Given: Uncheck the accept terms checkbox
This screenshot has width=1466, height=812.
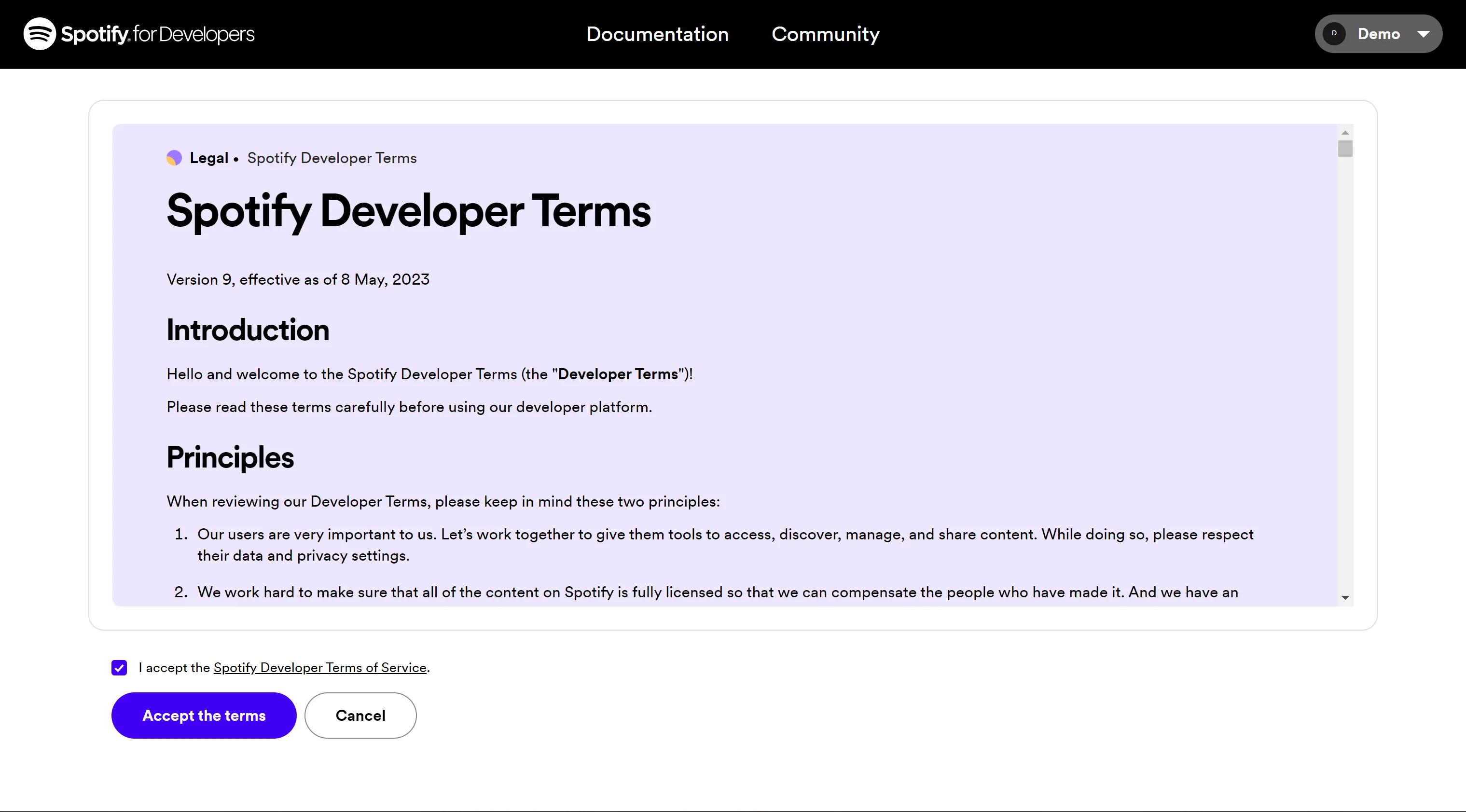Looking at the screenshot, I should (119, 667).
